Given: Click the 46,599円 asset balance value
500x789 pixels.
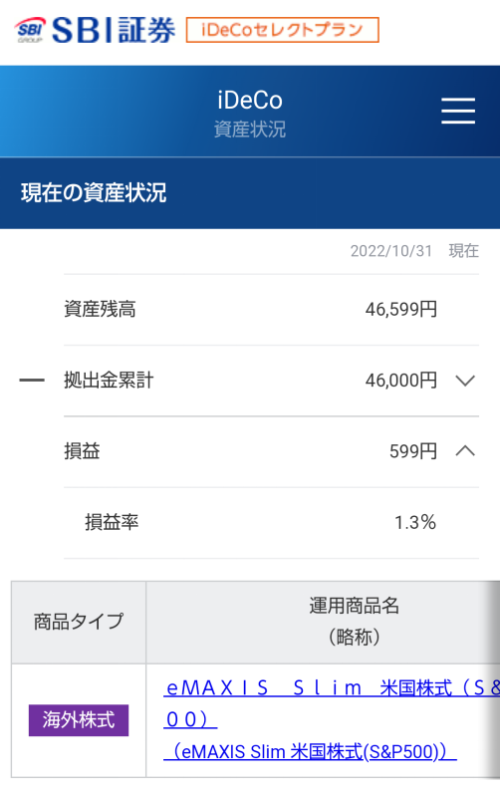Looking at the screenshot, I should tap(401, 309).
